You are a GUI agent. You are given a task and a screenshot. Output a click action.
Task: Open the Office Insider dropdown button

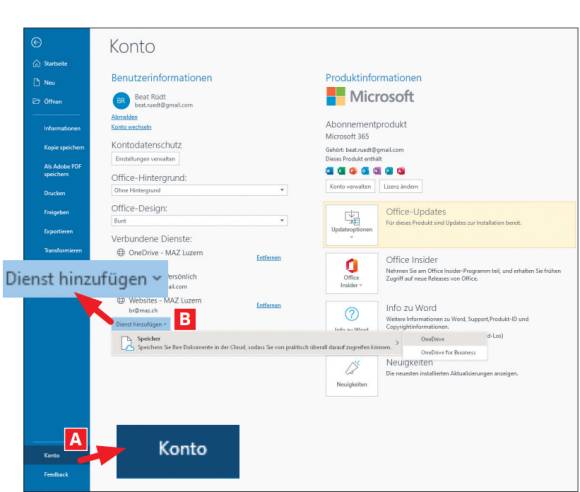(x=352, y=273)
